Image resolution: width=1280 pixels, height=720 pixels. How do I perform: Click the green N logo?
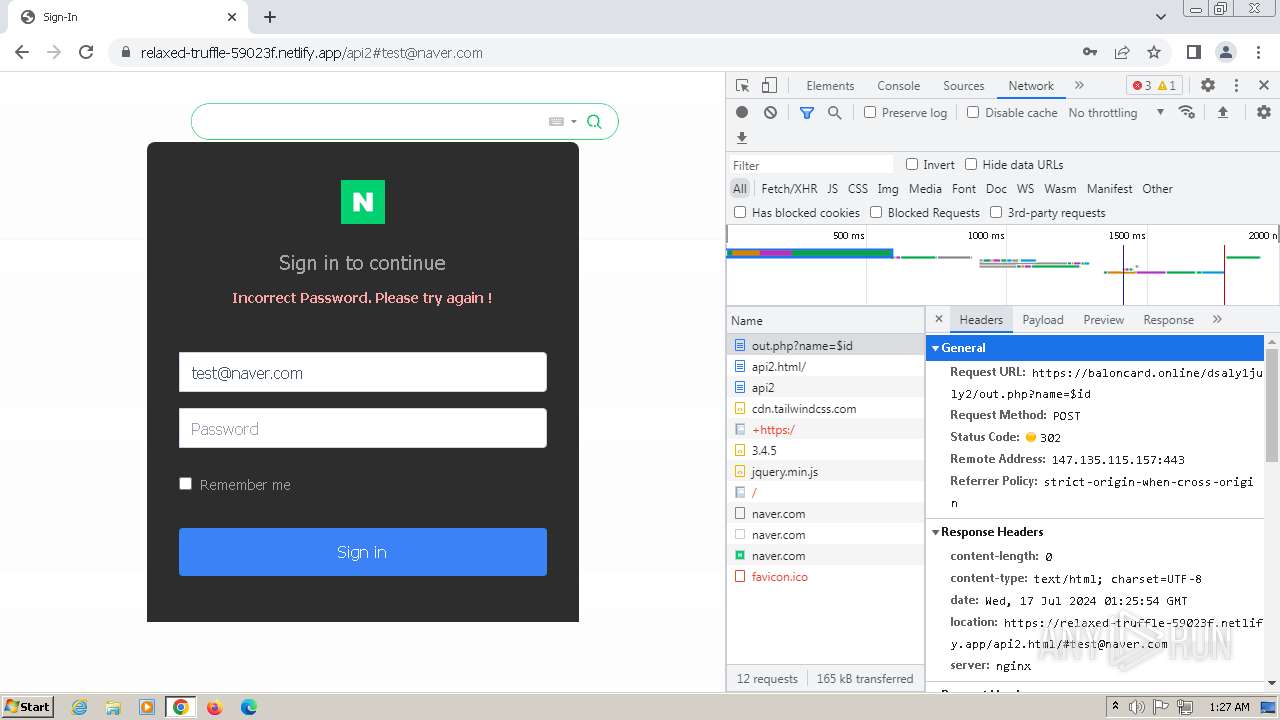coord(363,202)
